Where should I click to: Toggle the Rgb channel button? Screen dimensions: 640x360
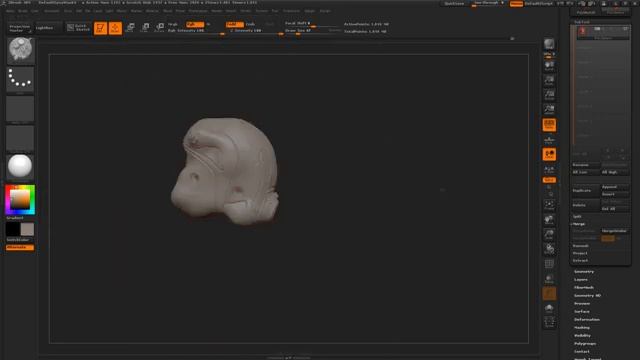[x=195, y=24]
